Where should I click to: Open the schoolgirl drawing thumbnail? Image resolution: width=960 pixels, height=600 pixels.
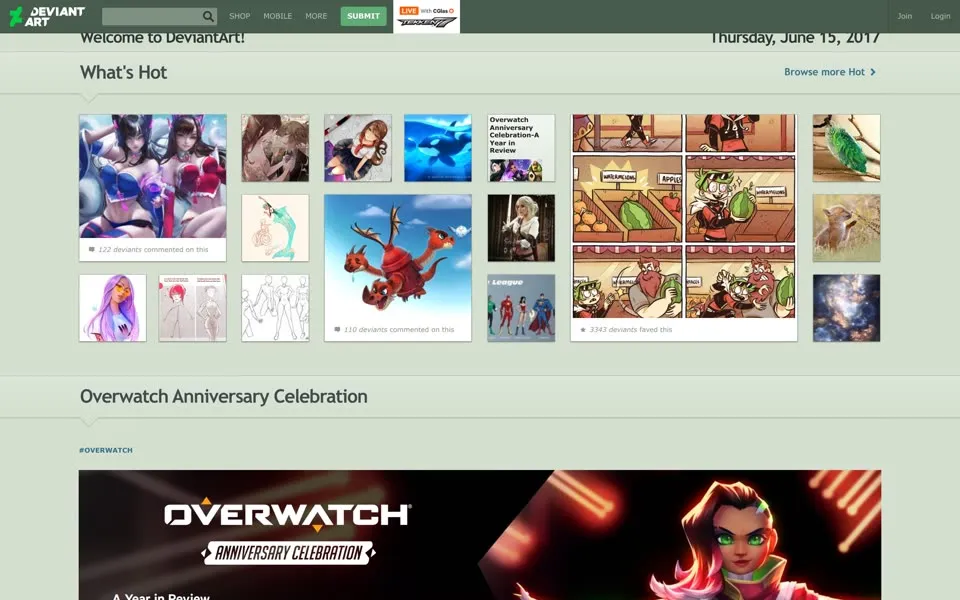[x=358, y=148]
